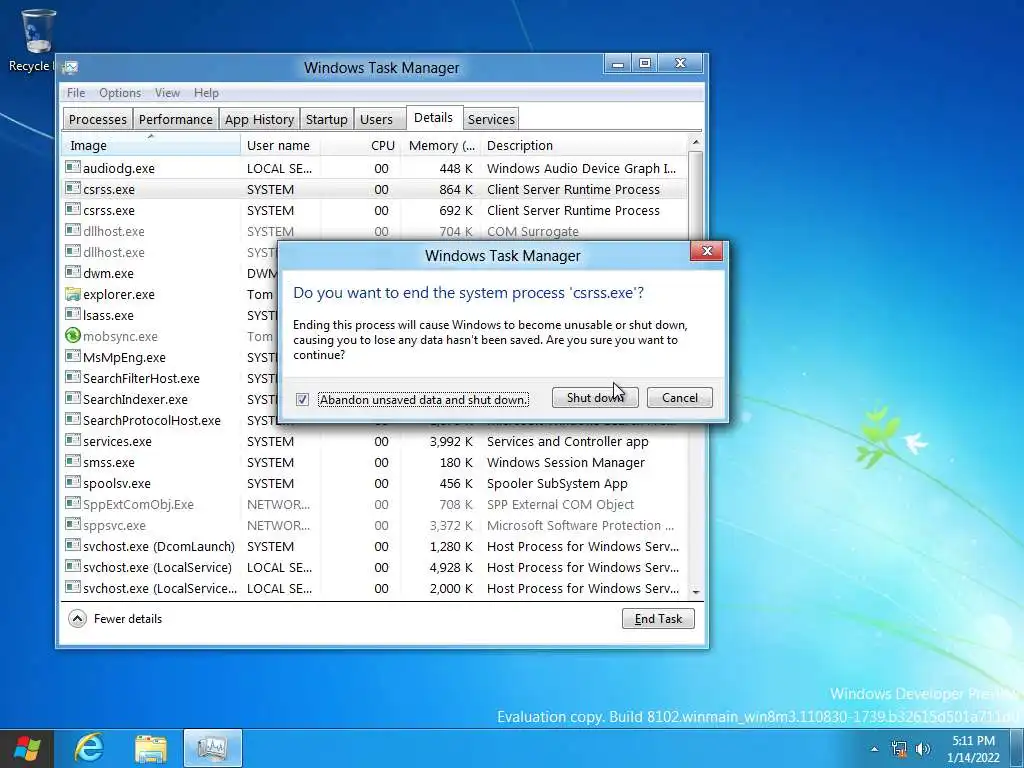Click the lsass.exe process icon

point(72,315)
